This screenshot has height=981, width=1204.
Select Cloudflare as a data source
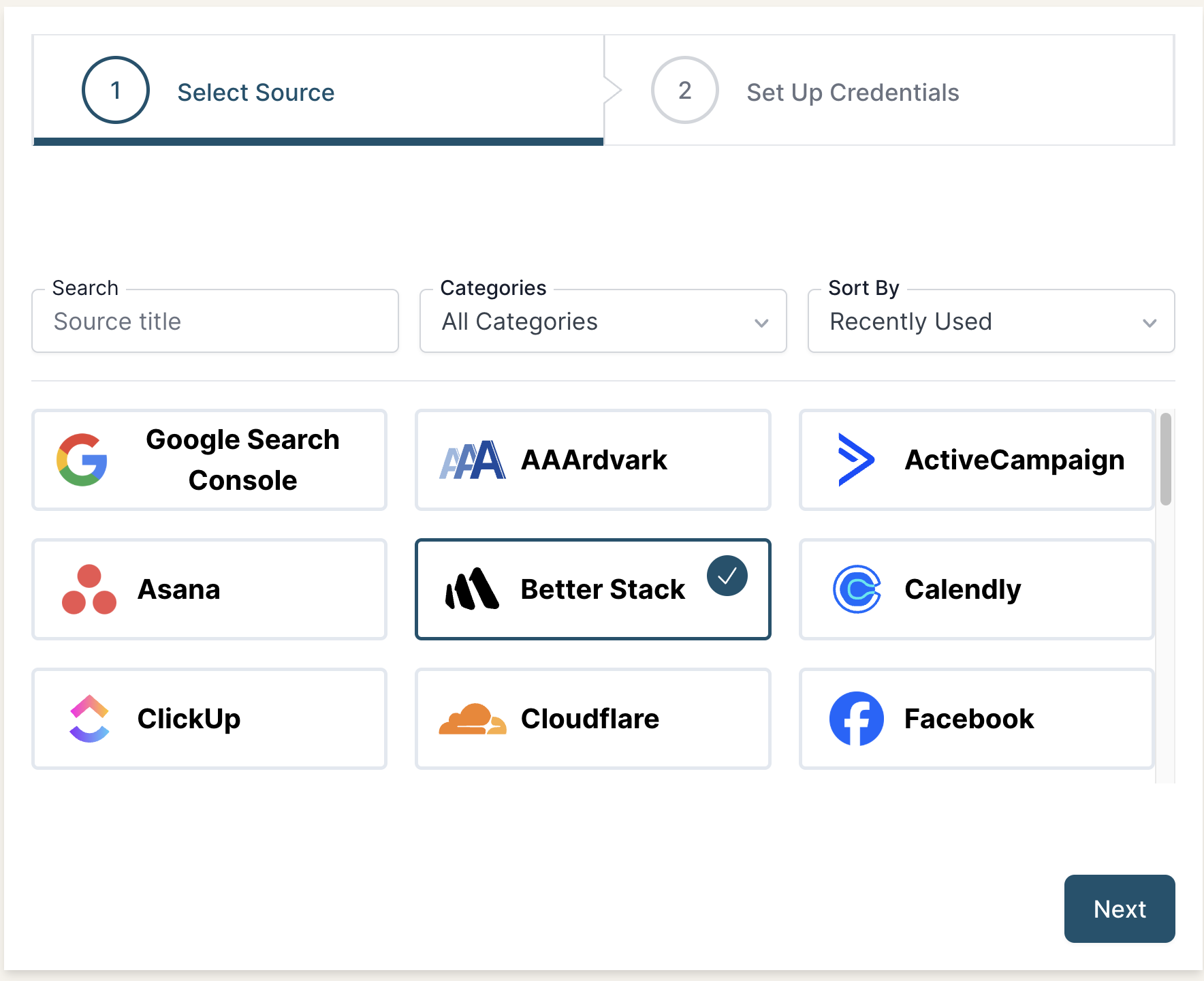coord(592,719)
